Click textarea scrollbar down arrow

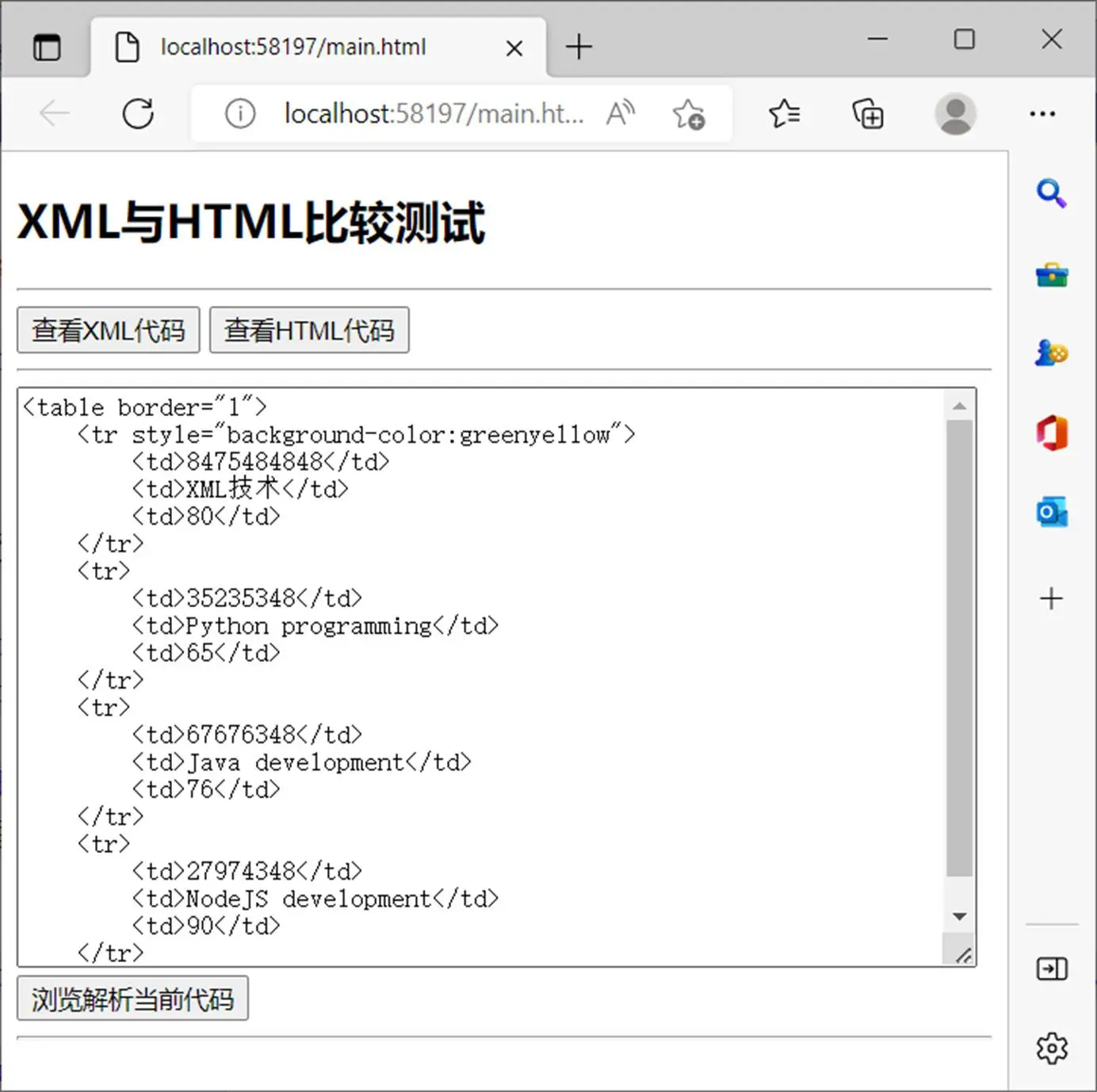click(x=959, y=916)
